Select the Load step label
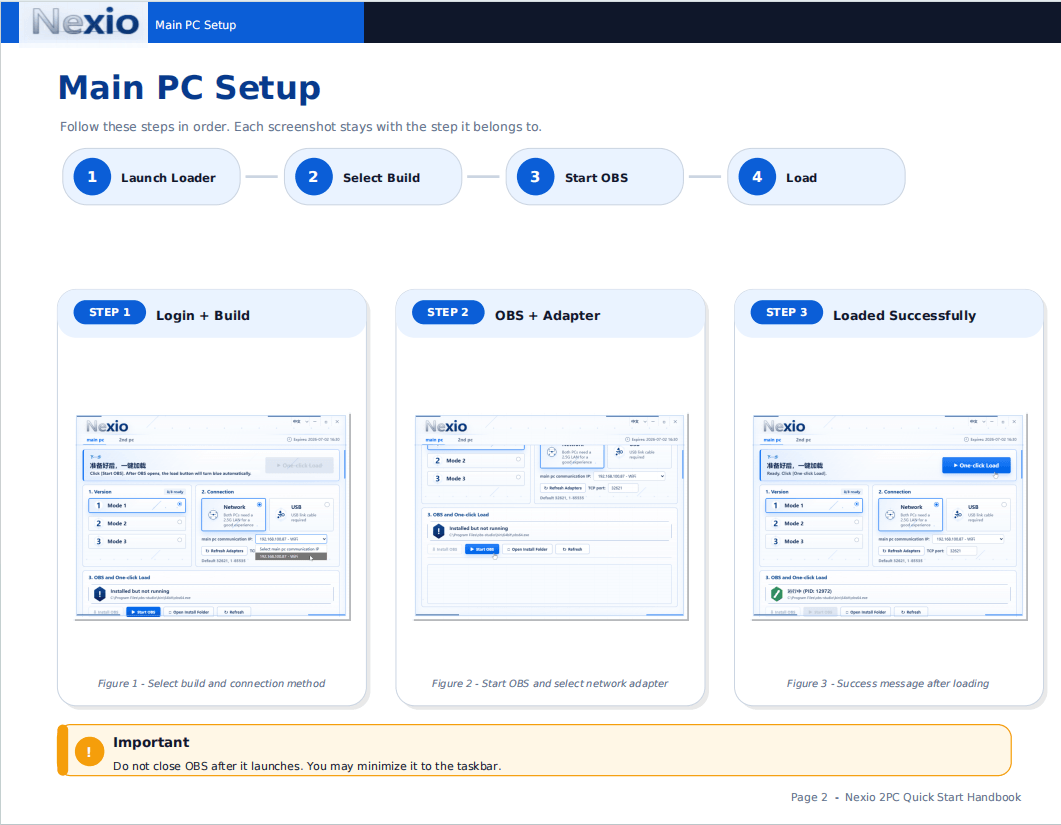 801,178
